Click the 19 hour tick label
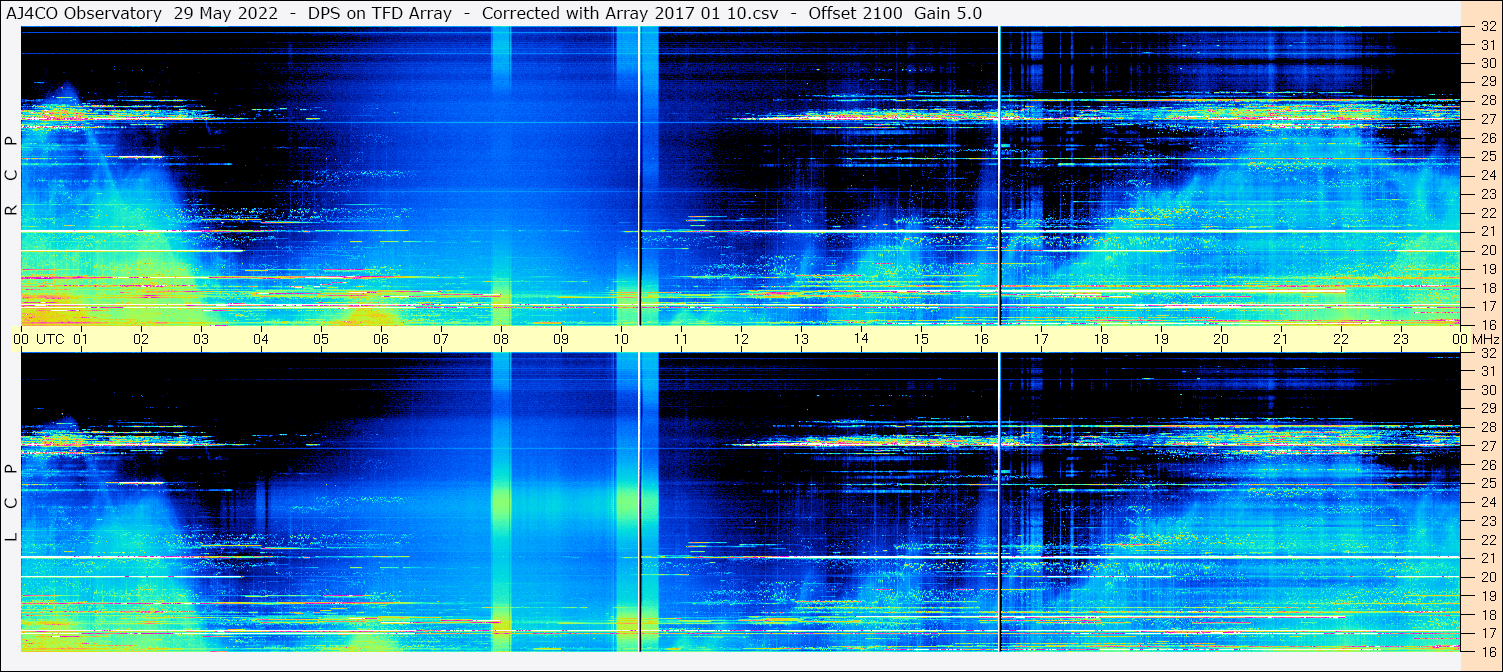 pos(1161,339)
